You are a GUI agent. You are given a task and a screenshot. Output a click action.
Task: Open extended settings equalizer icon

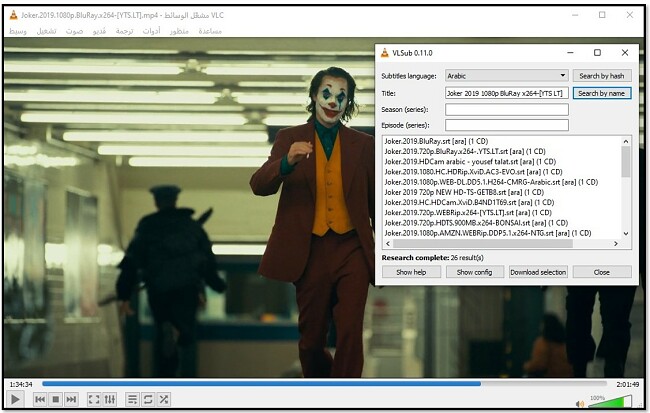tap(110, 399)
